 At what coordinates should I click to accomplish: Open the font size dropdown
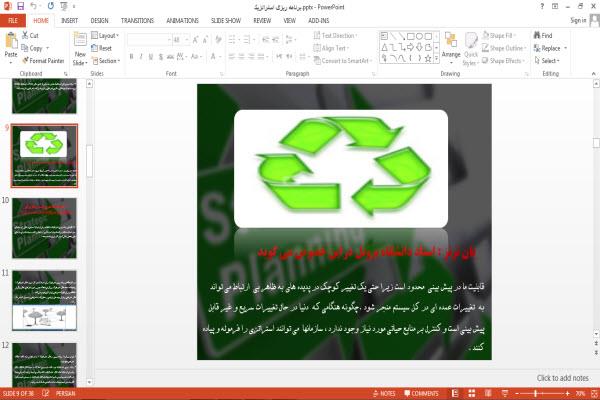tap(186, 39)
